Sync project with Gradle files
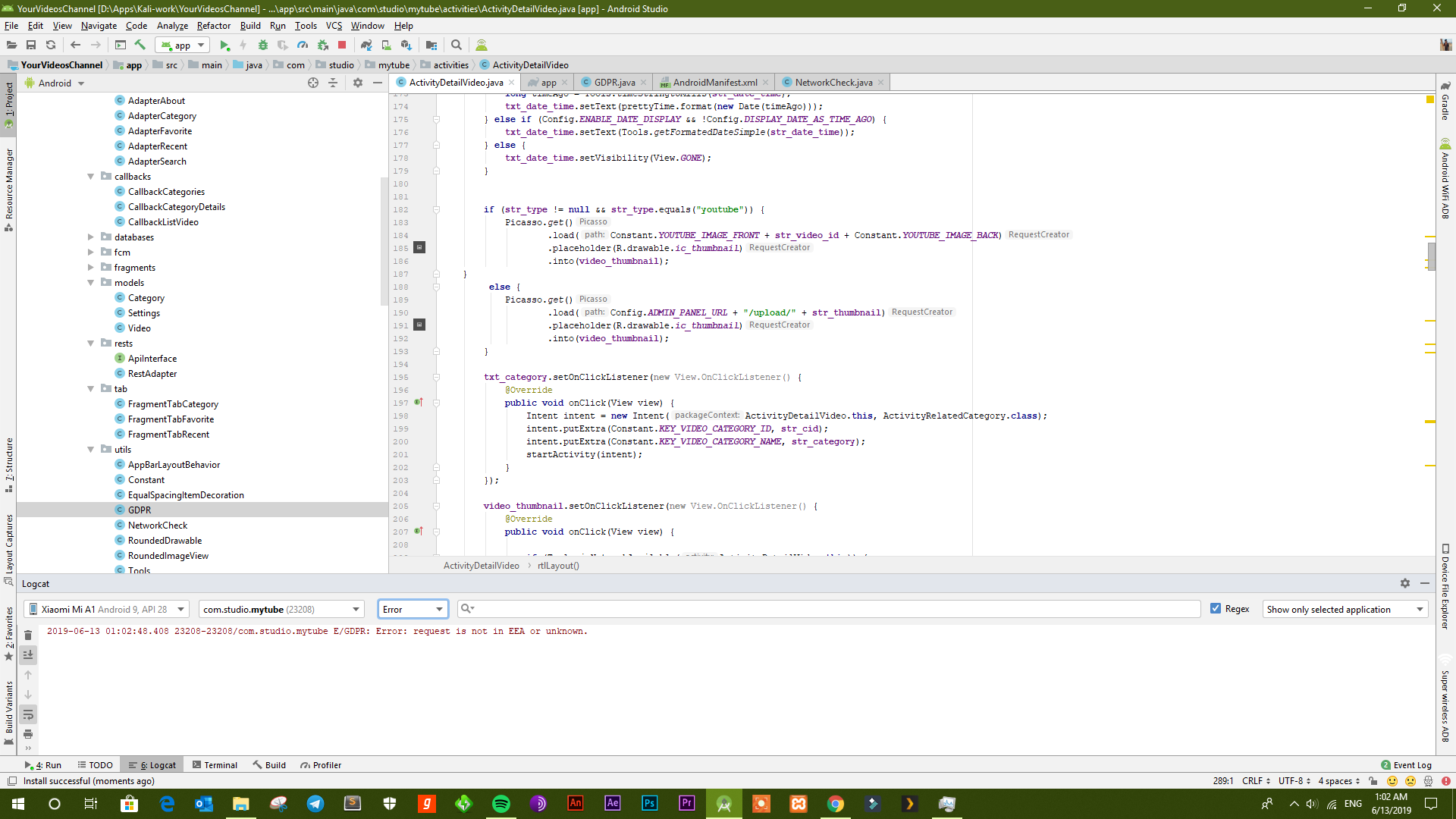Image resolution: width=1456 pixels, height=819 pixels. [x=366, y=45]
